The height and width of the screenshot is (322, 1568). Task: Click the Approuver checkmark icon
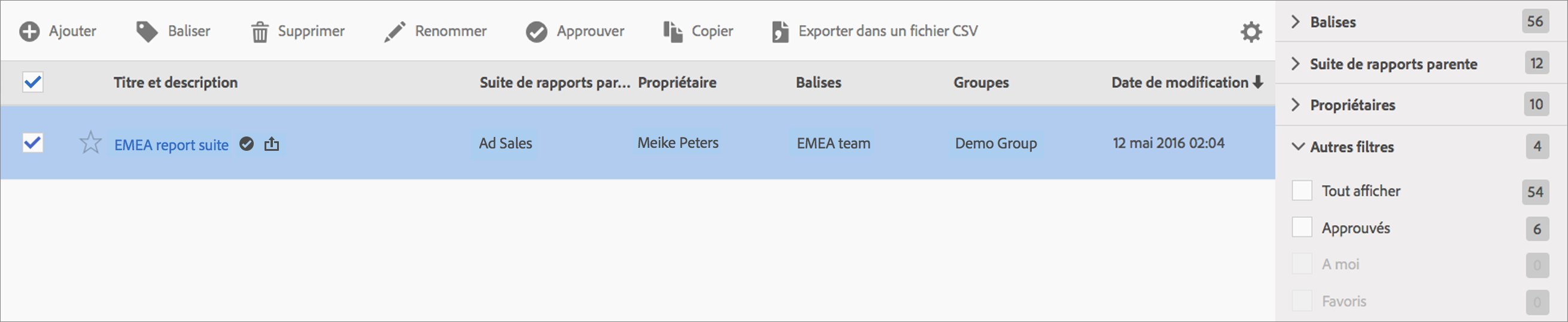tap(536, 32)
